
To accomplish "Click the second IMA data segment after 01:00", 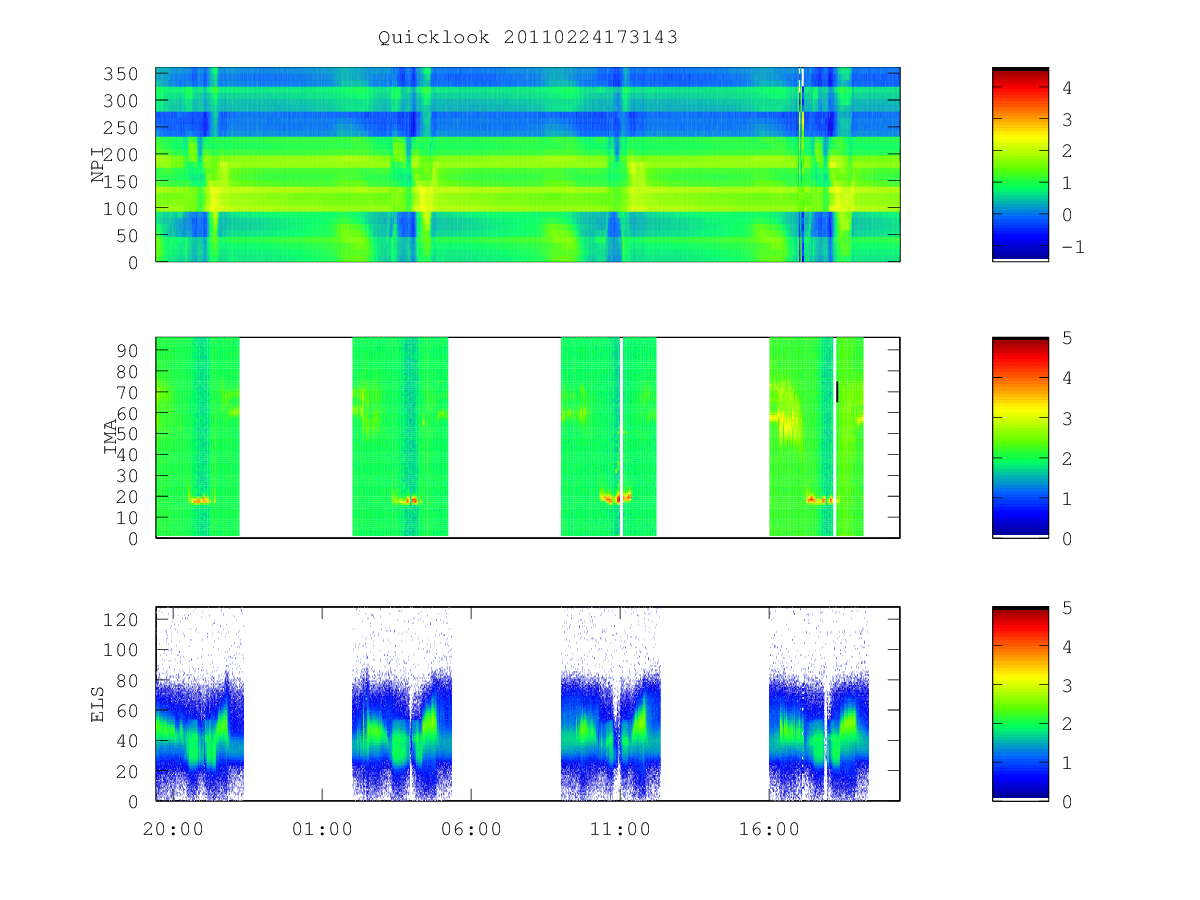I will coord(400,437).
